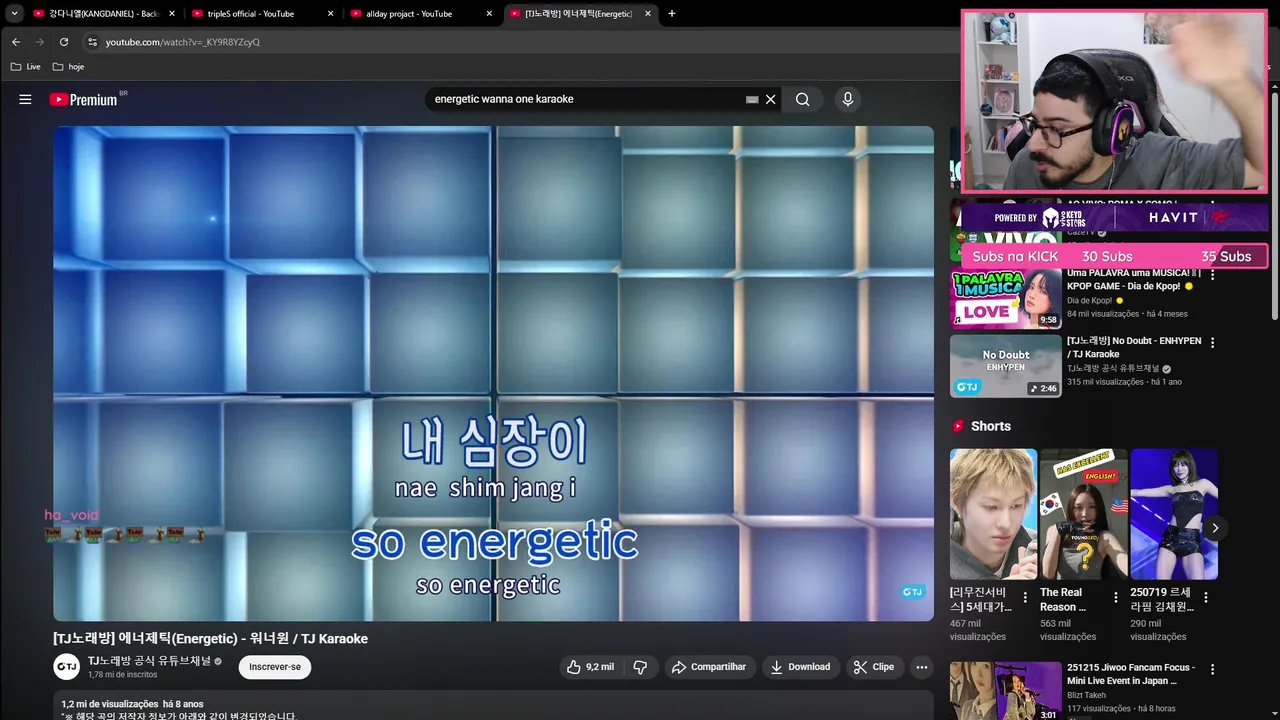Click the Compartilhar share button
This screenshot has height=720, width=1280.
tap(709, 667)
